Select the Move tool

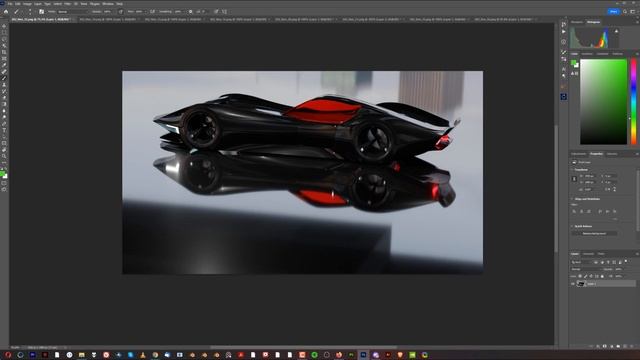click(4, 26)
